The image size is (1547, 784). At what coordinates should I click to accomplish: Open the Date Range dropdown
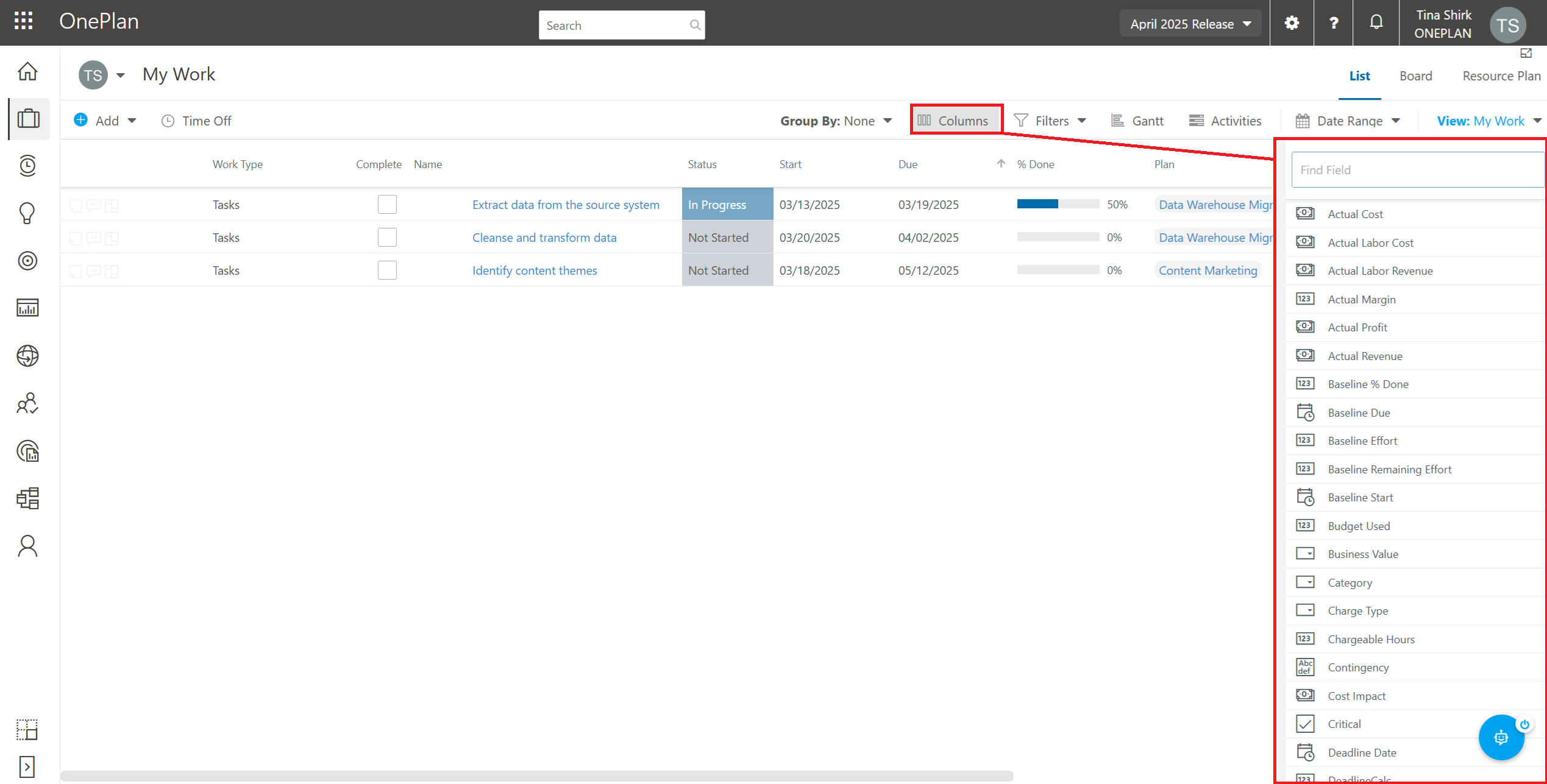click(x=1348, y=121)
